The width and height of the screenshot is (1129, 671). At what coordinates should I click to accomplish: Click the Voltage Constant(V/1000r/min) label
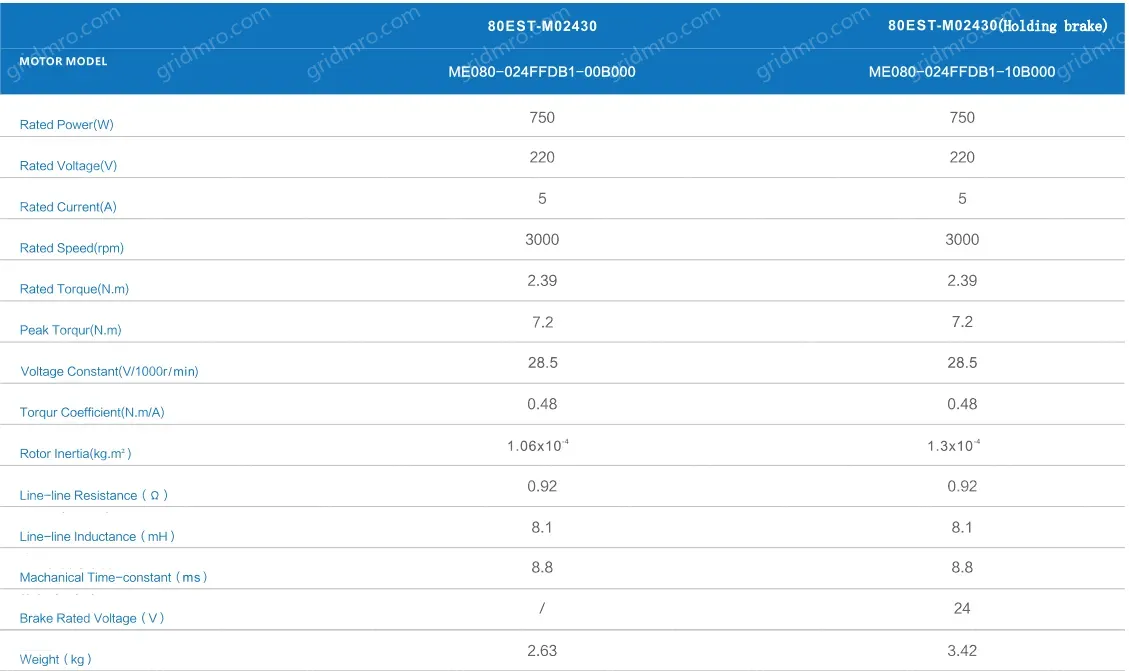click(x=109, y=371)
